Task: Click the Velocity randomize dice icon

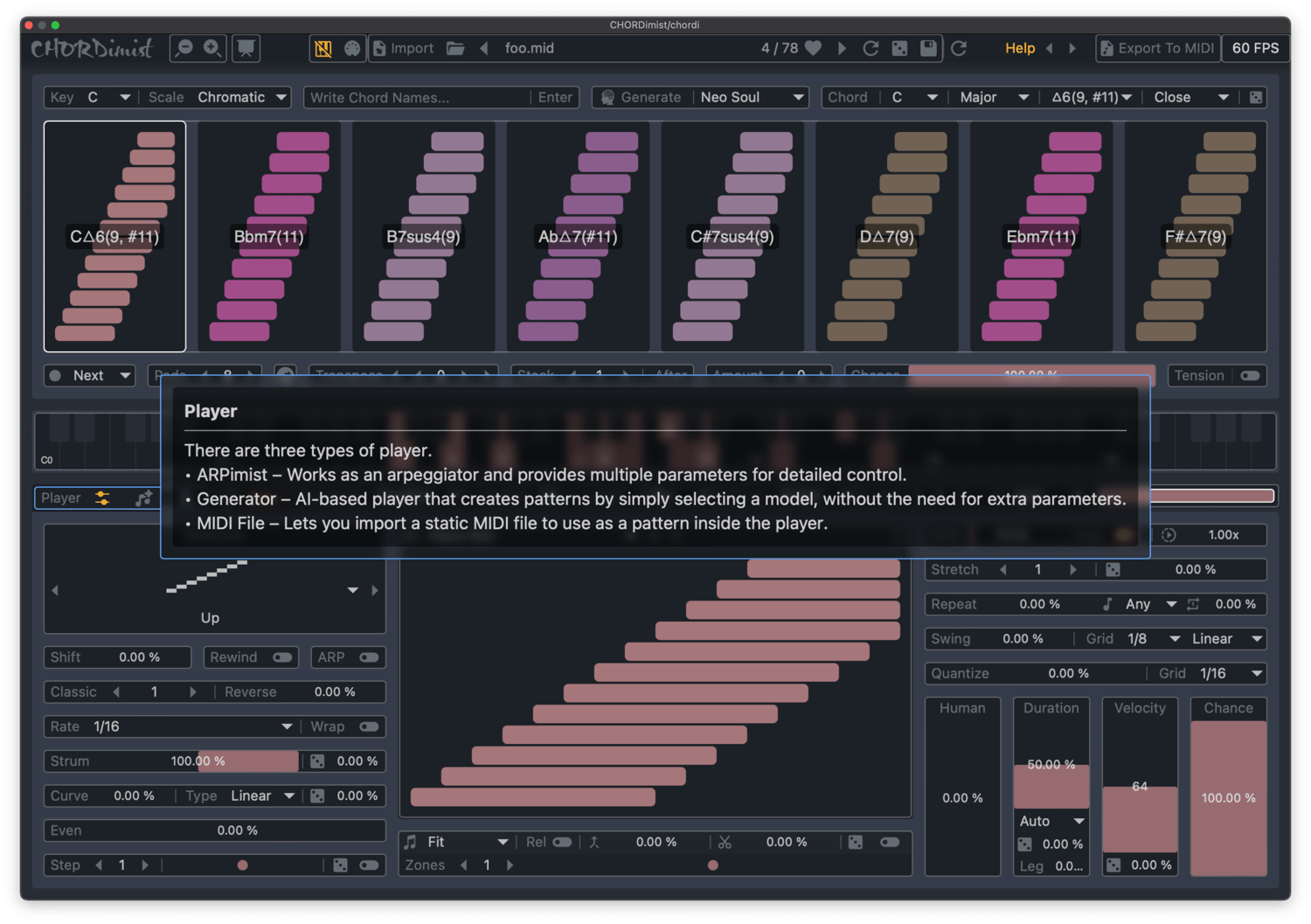Action: coord(1113,865)
